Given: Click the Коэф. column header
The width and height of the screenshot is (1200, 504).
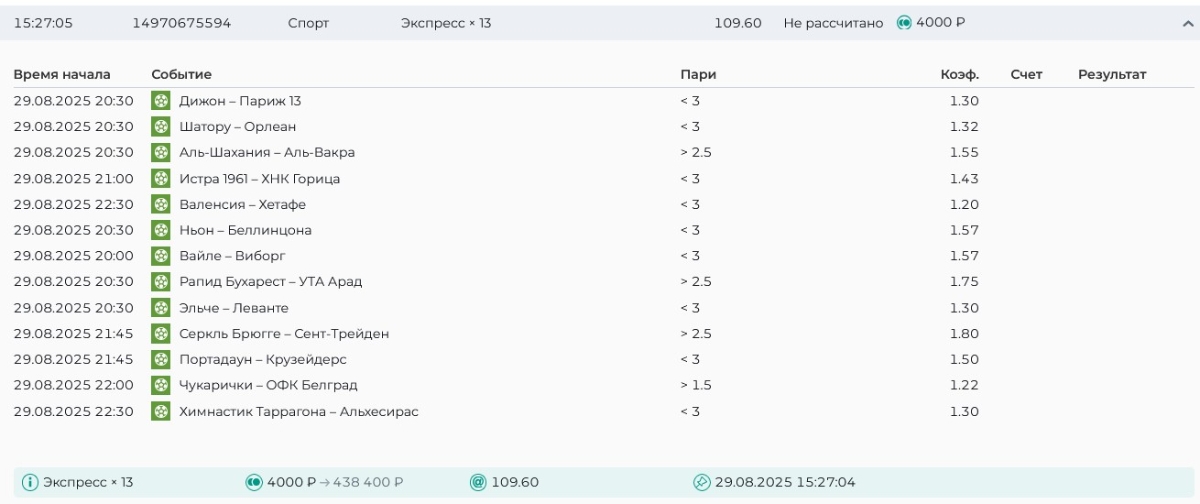Looking at the screenshot, I should click(x=959, y=75).
